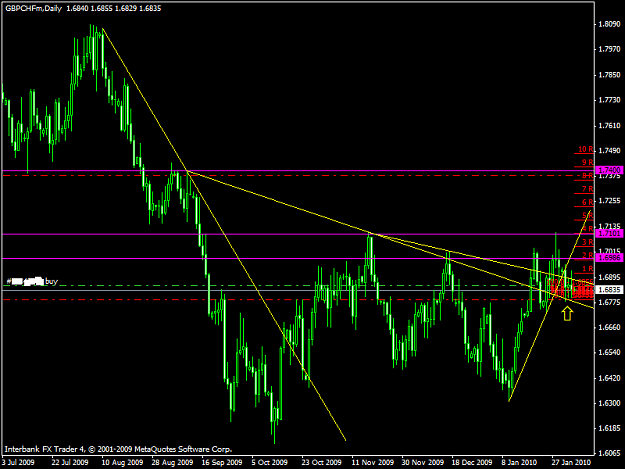Click the 1.6895 price axis label
Viewport: 625px width, 469px height.
click(x=609, y=277)
